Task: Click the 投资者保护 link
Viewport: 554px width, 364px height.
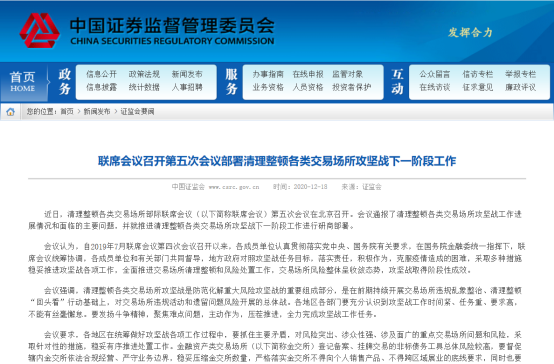Action: point(352,87)
